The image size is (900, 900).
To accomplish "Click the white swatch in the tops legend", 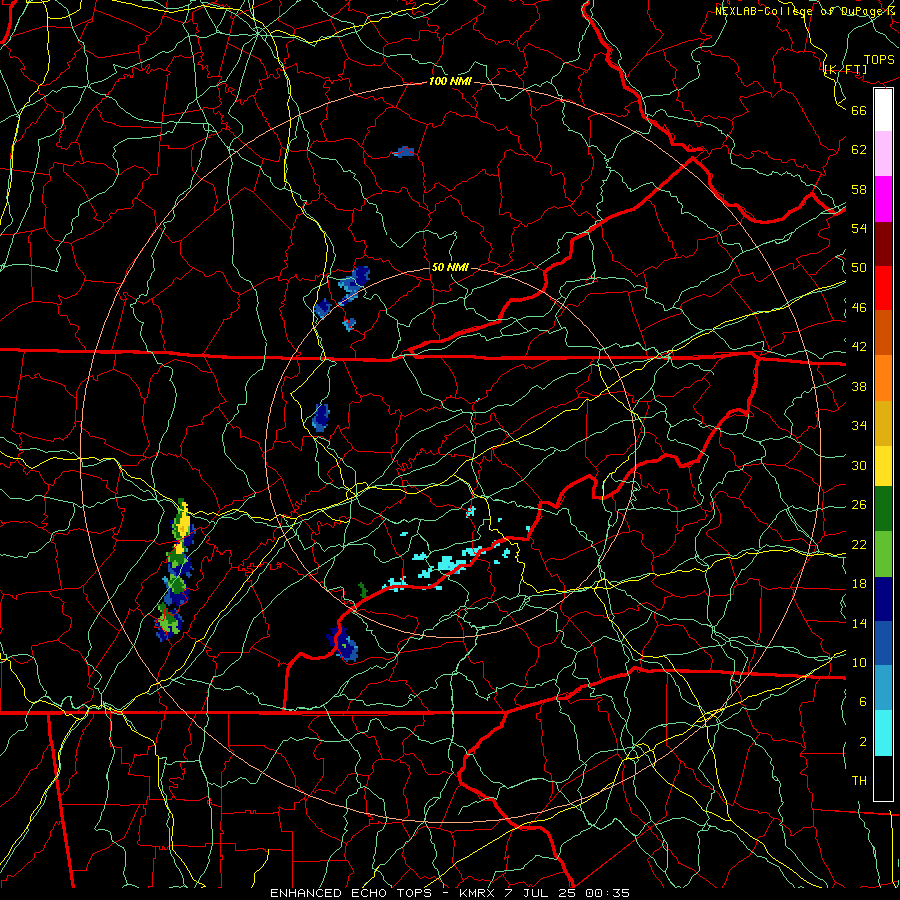I will 883,110.
